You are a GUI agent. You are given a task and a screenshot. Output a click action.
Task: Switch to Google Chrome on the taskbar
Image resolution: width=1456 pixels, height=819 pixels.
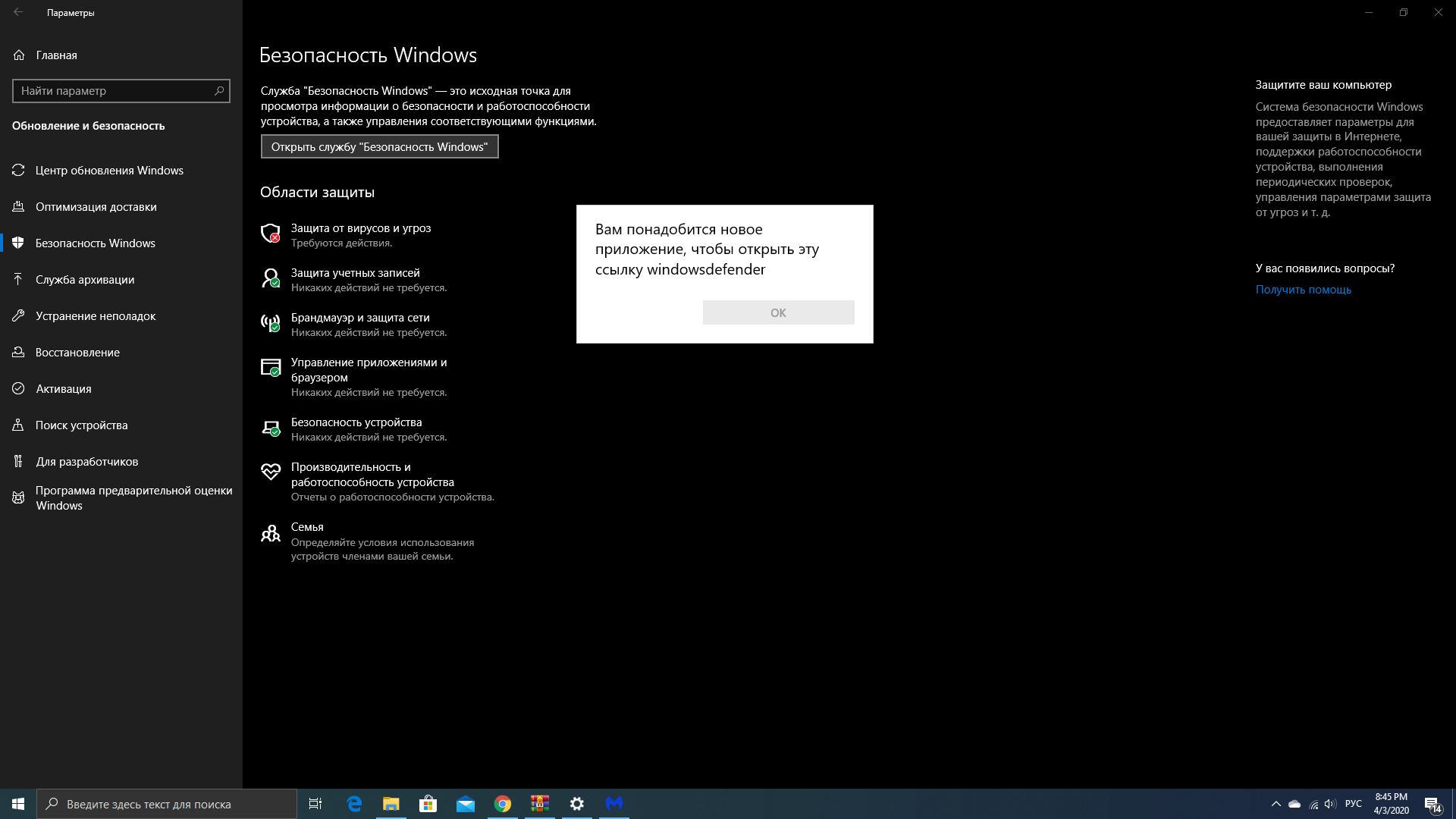(503, 804)
